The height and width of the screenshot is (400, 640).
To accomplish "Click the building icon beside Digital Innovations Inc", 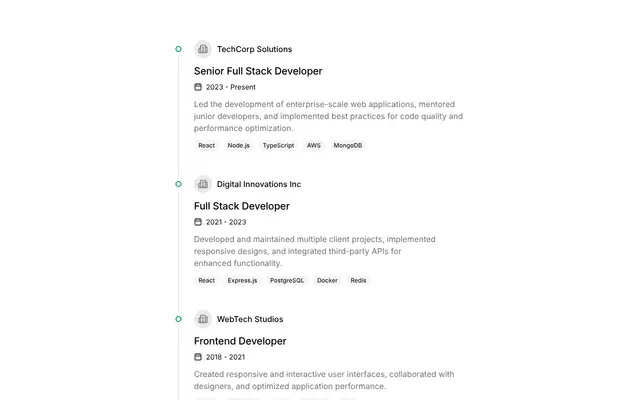I will (202, 184).
